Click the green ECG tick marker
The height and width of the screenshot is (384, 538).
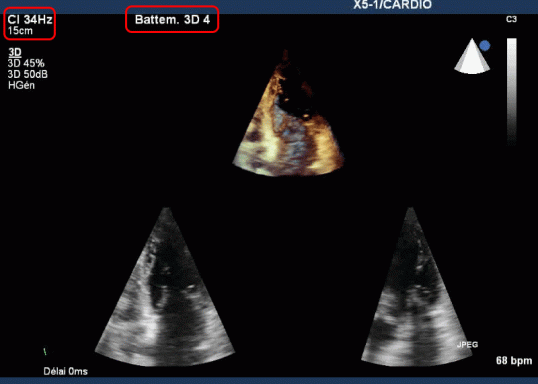(45, 351)
